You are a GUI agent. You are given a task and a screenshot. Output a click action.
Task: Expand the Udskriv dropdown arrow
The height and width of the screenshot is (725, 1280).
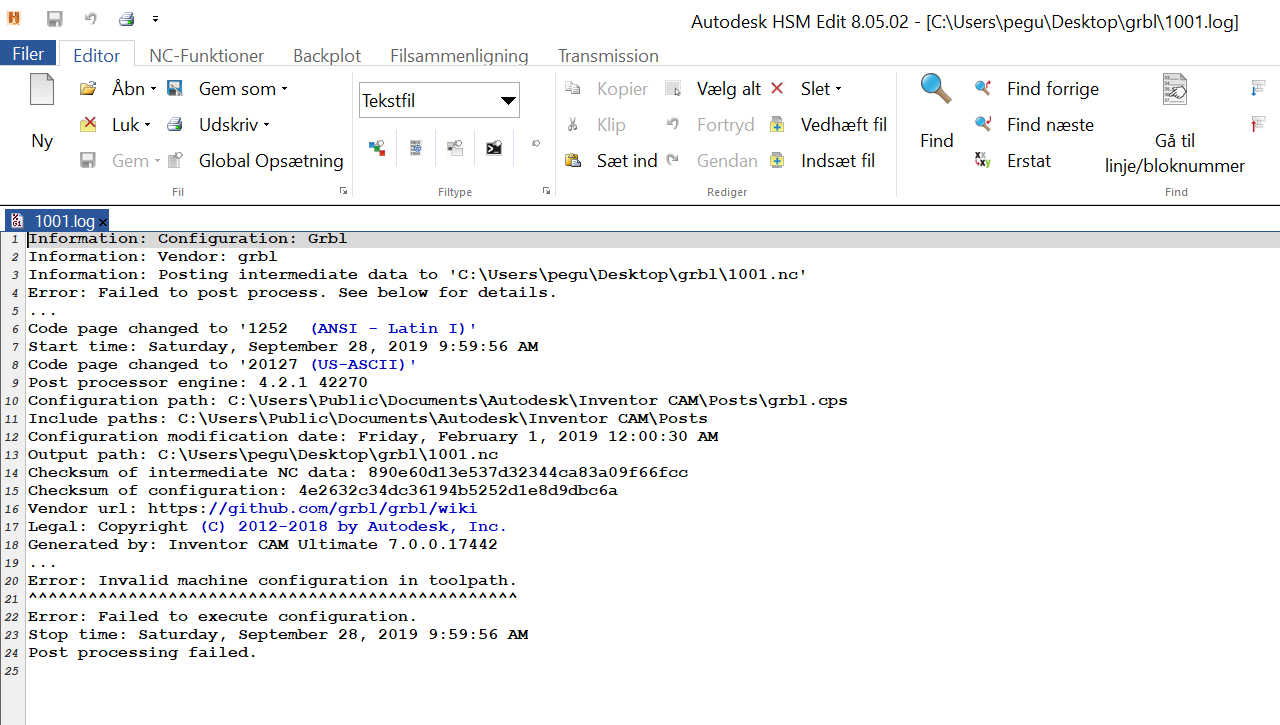pyautogui.click(x=267, y=125)
